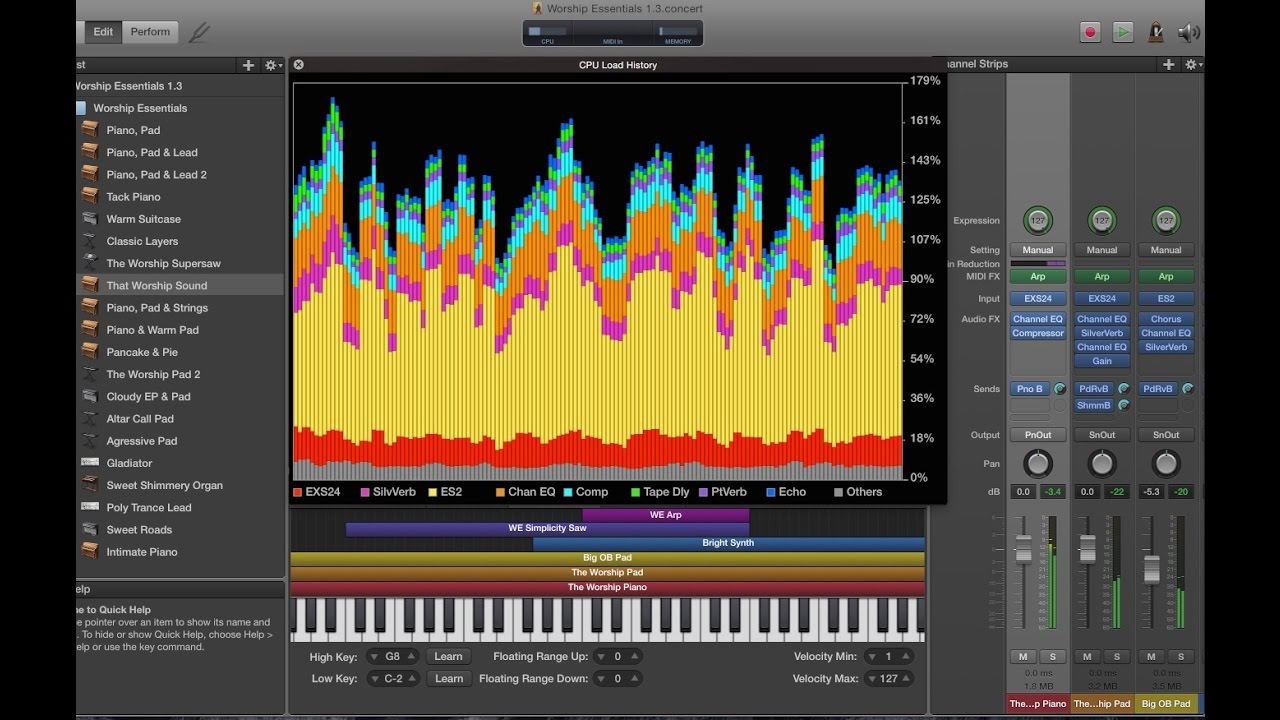
Task: Click the That Worship Sound piano icon
Action: click(90, 285)
